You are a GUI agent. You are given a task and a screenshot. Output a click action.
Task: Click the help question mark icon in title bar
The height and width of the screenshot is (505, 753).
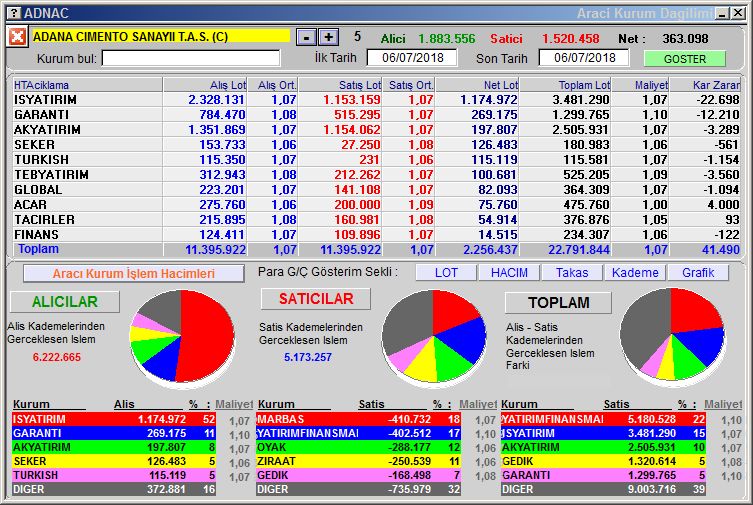(14, 13)
